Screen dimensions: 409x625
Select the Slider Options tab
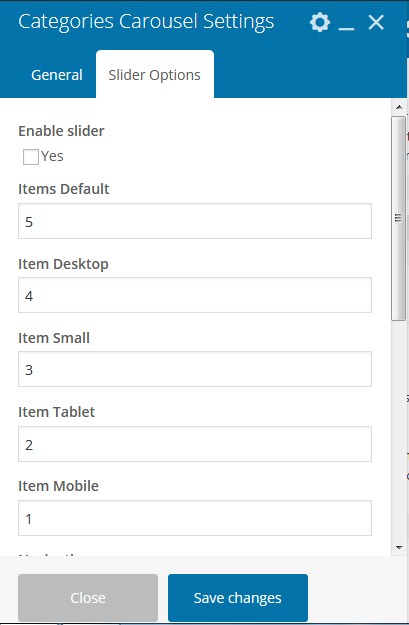point(155,75)
